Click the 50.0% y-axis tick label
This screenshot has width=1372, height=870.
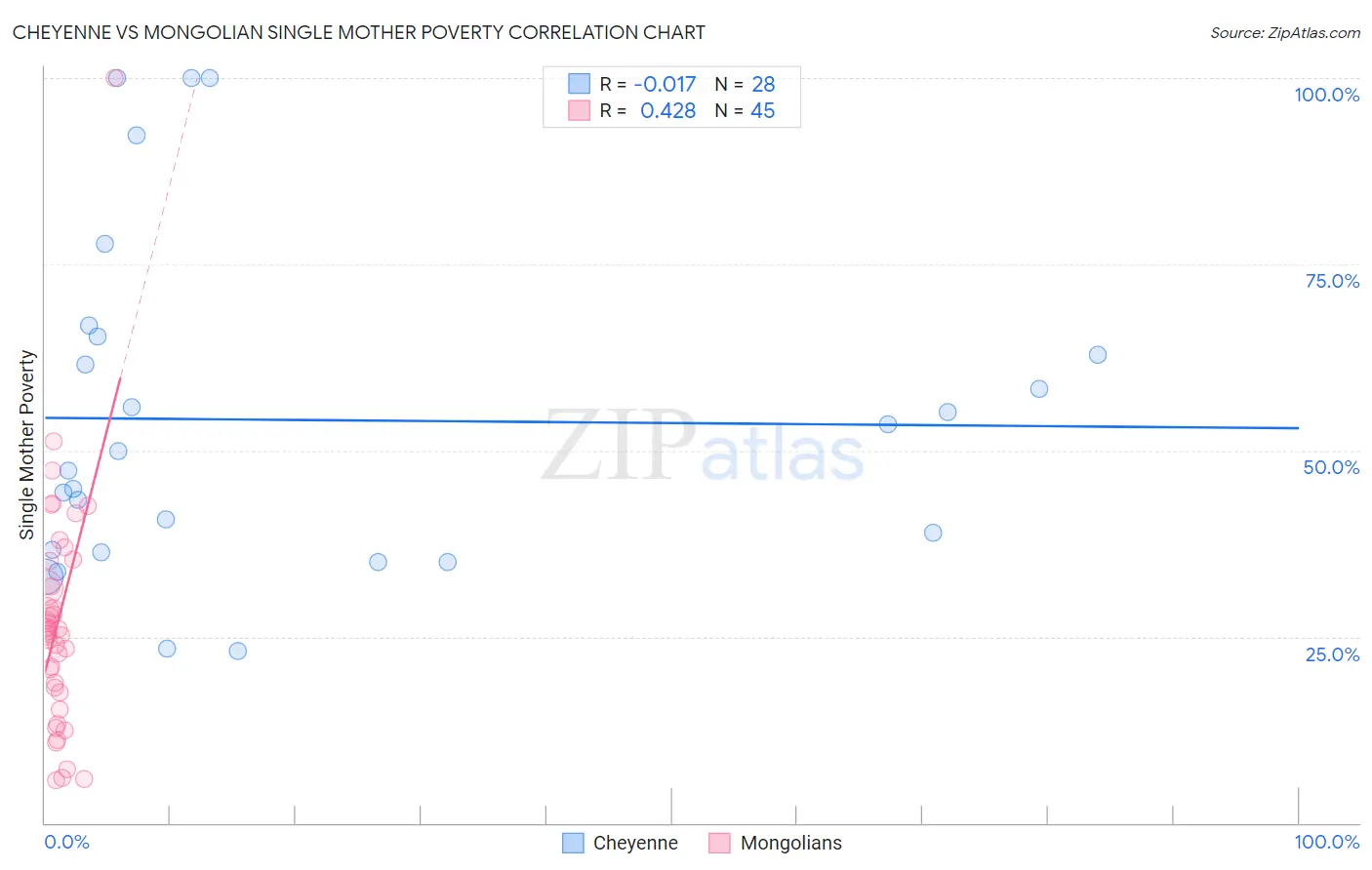coord(1331,467)
